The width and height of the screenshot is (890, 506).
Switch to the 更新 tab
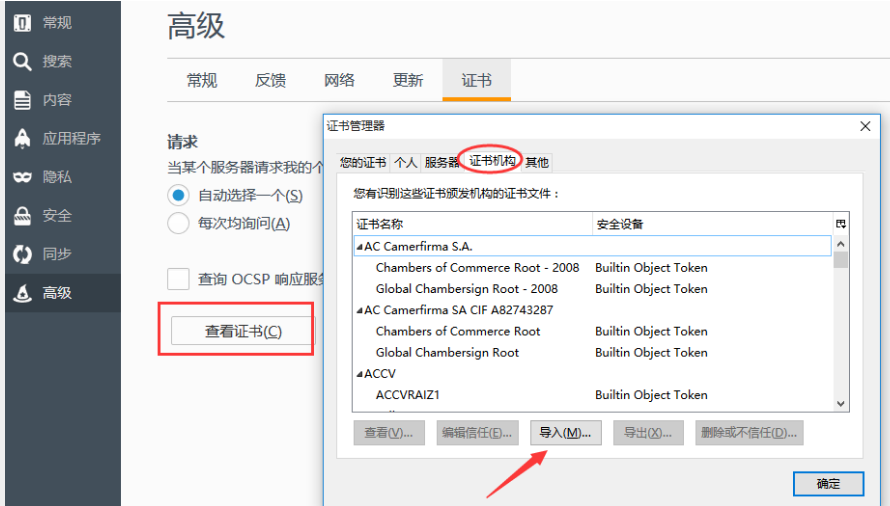pyautogui.click(x=408, y=81)
